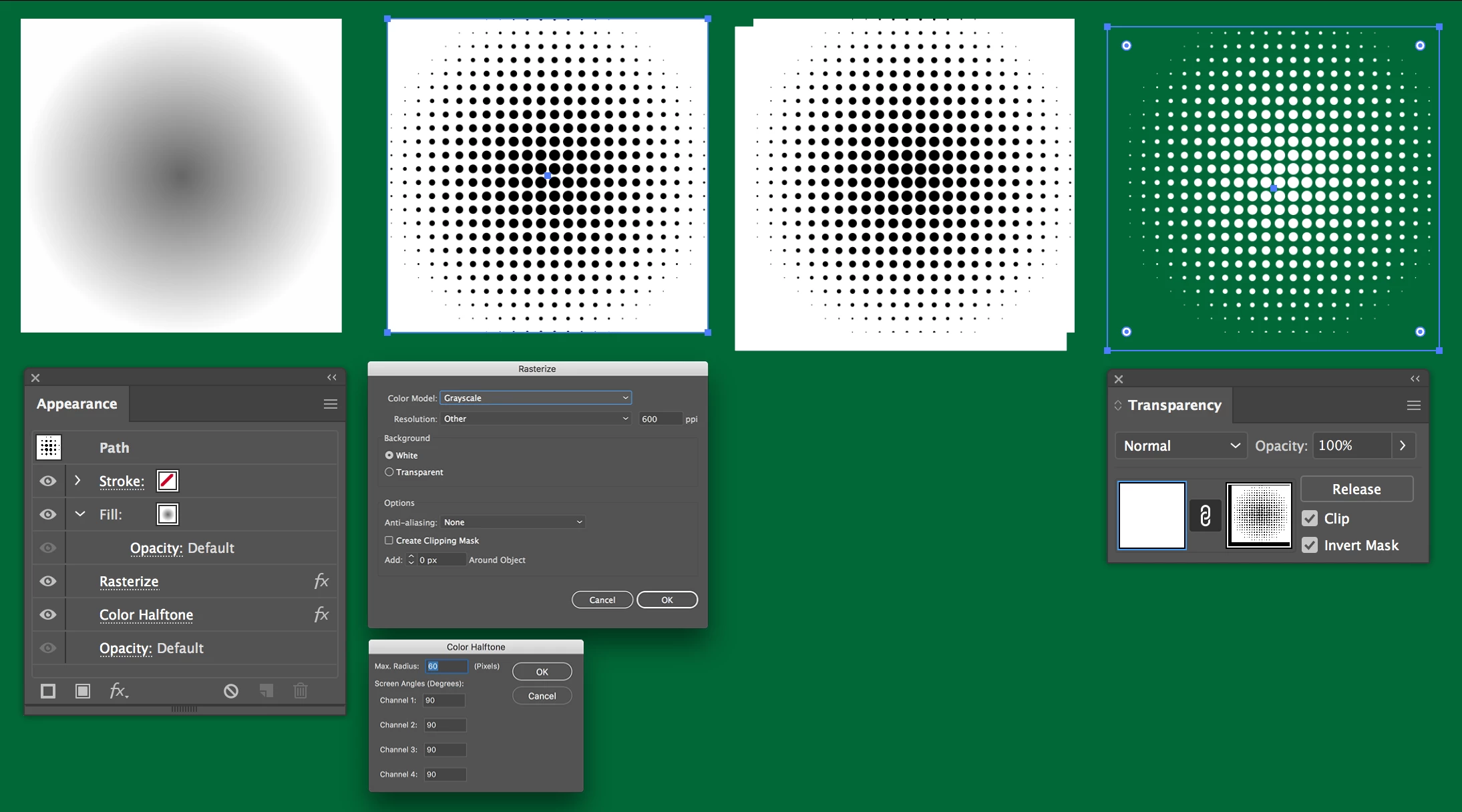Image resolution: width=1462 pixels, height=812 pixels.
Task: Open Transparency panel hamburger menu
Action: point(1413,405)
